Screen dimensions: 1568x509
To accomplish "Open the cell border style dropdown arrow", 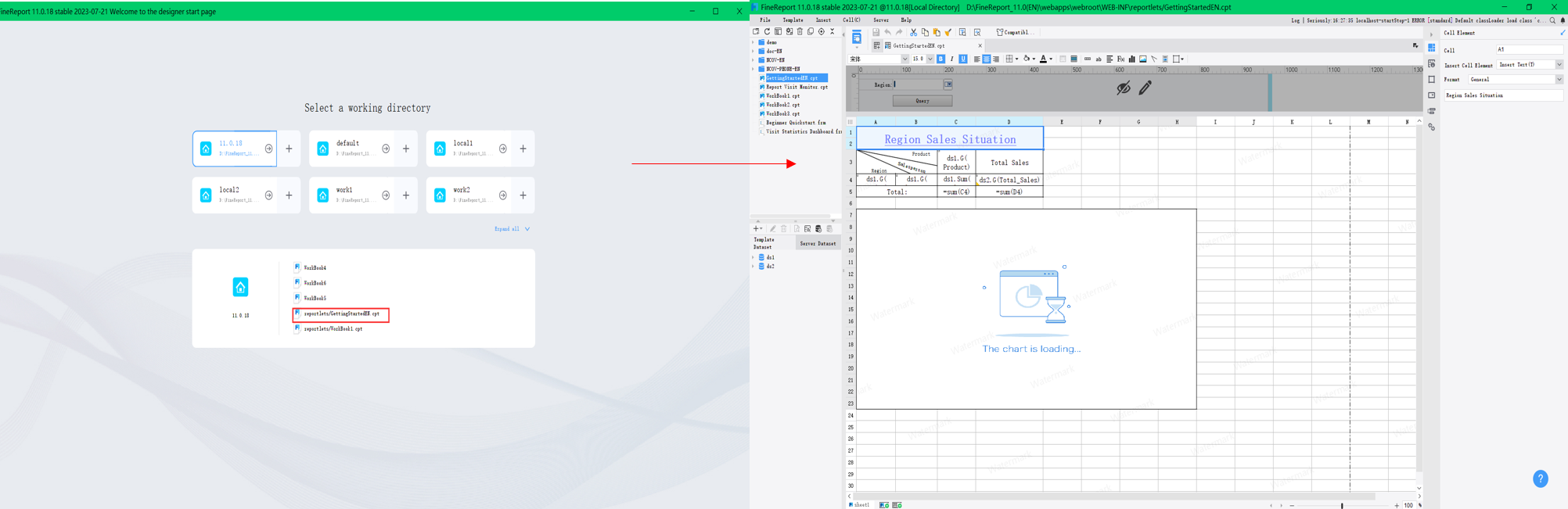I will click(1016, 59).
